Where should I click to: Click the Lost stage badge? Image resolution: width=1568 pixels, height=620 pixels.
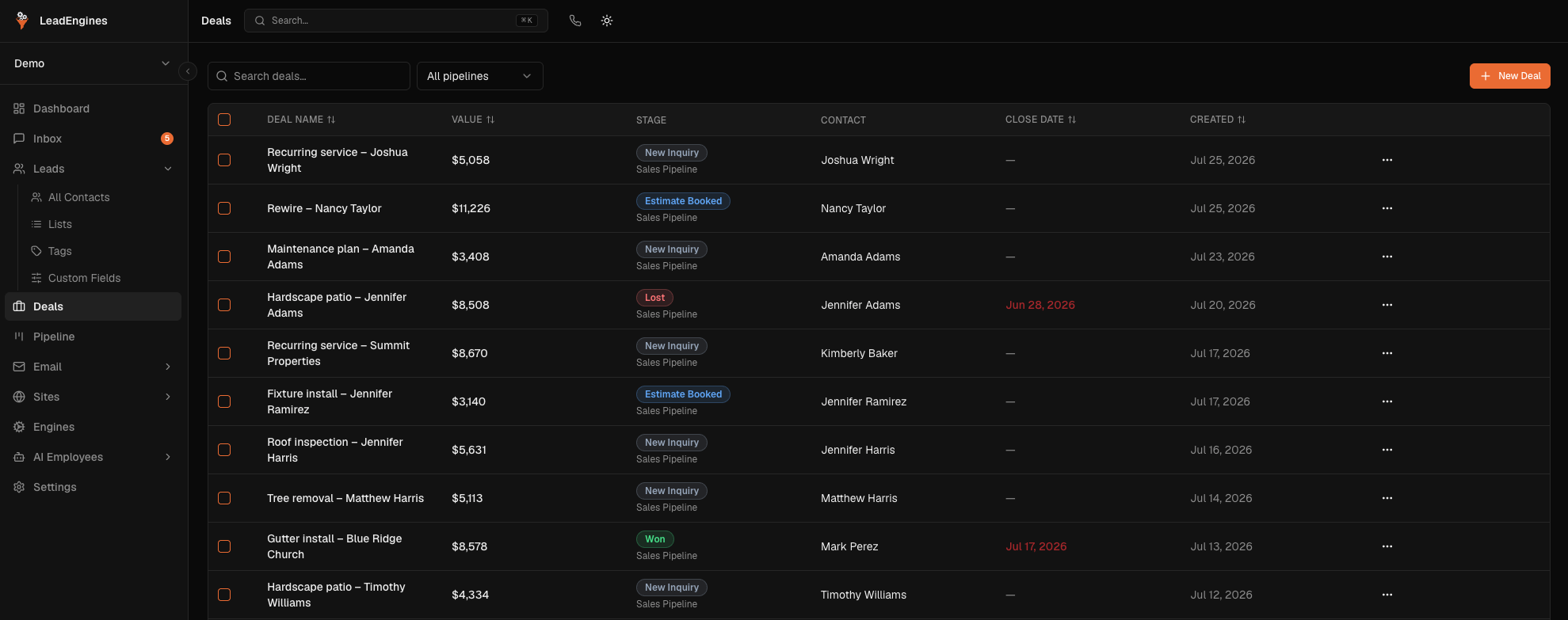pos(654,298)
